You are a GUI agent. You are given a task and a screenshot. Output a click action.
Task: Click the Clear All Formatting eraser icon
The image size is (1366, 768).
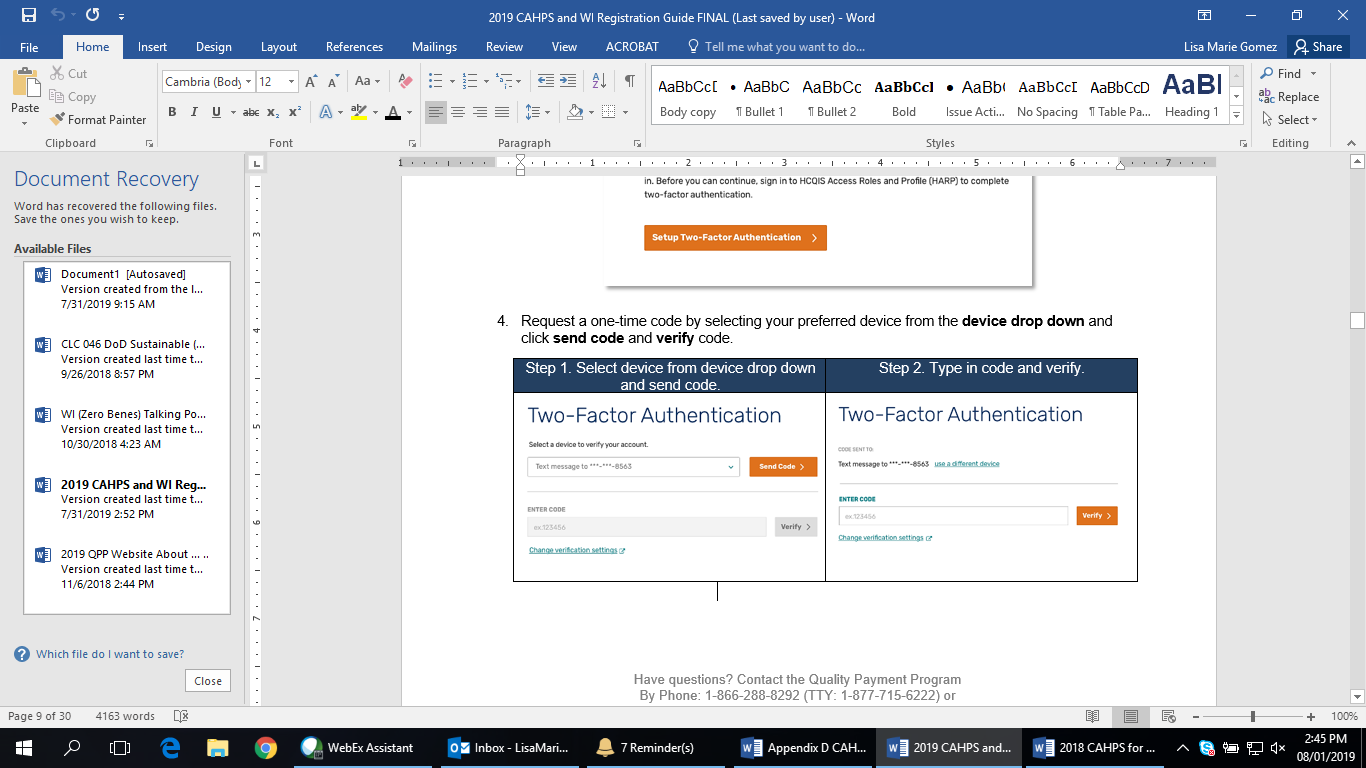coord(405,82)
